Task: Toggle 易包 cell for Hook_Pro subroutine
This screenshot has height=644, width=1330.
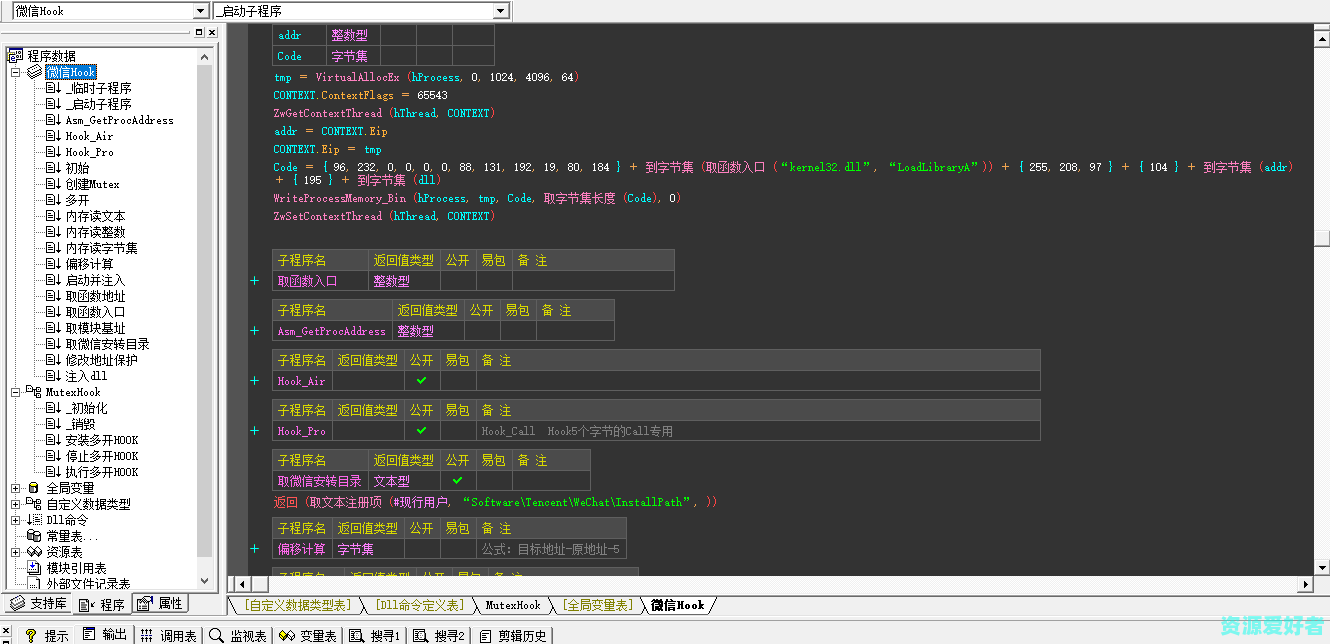Action: coord(458,431)
